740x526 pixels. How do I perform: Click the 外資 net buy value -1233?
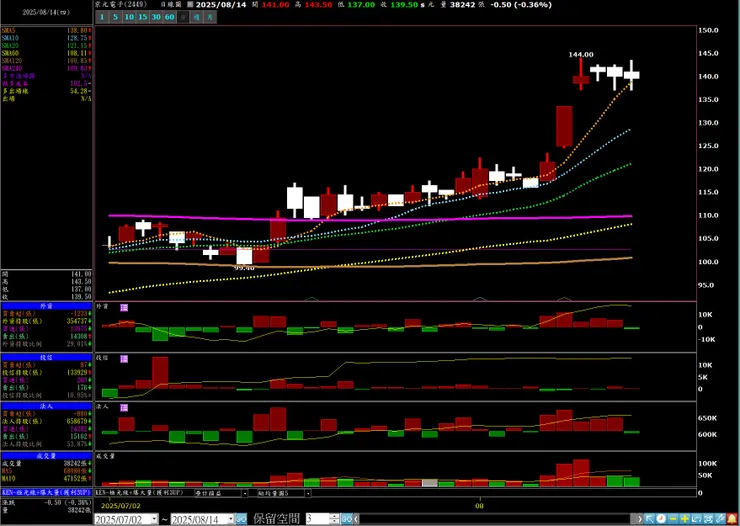tap(78, 313)
